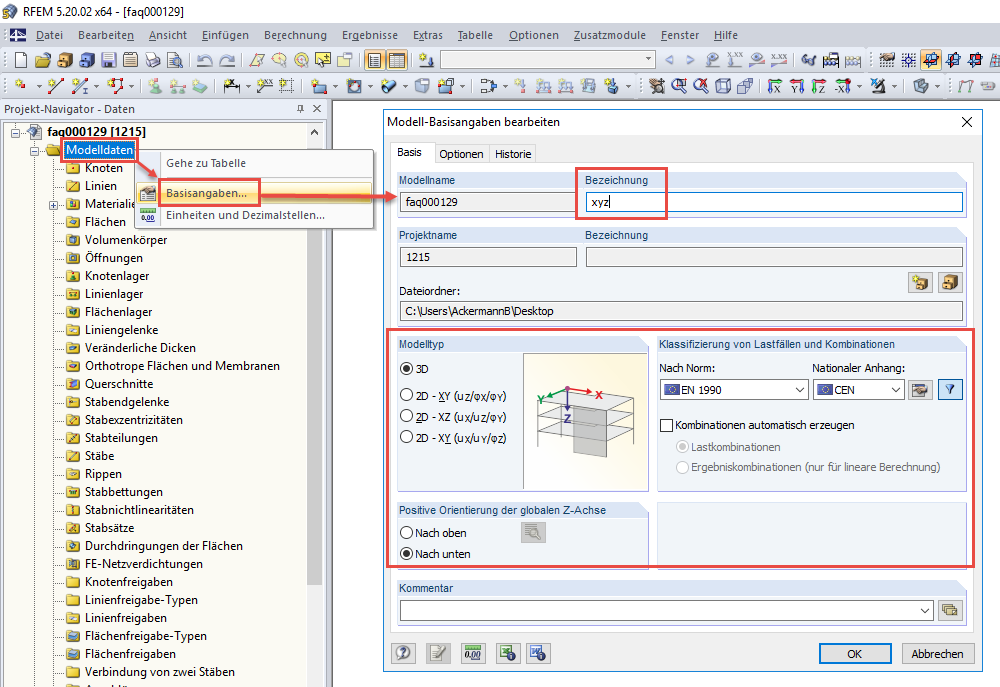1000x687 pixels.
Task: Expand the Materialien tree node
Action: coord(54,205)
